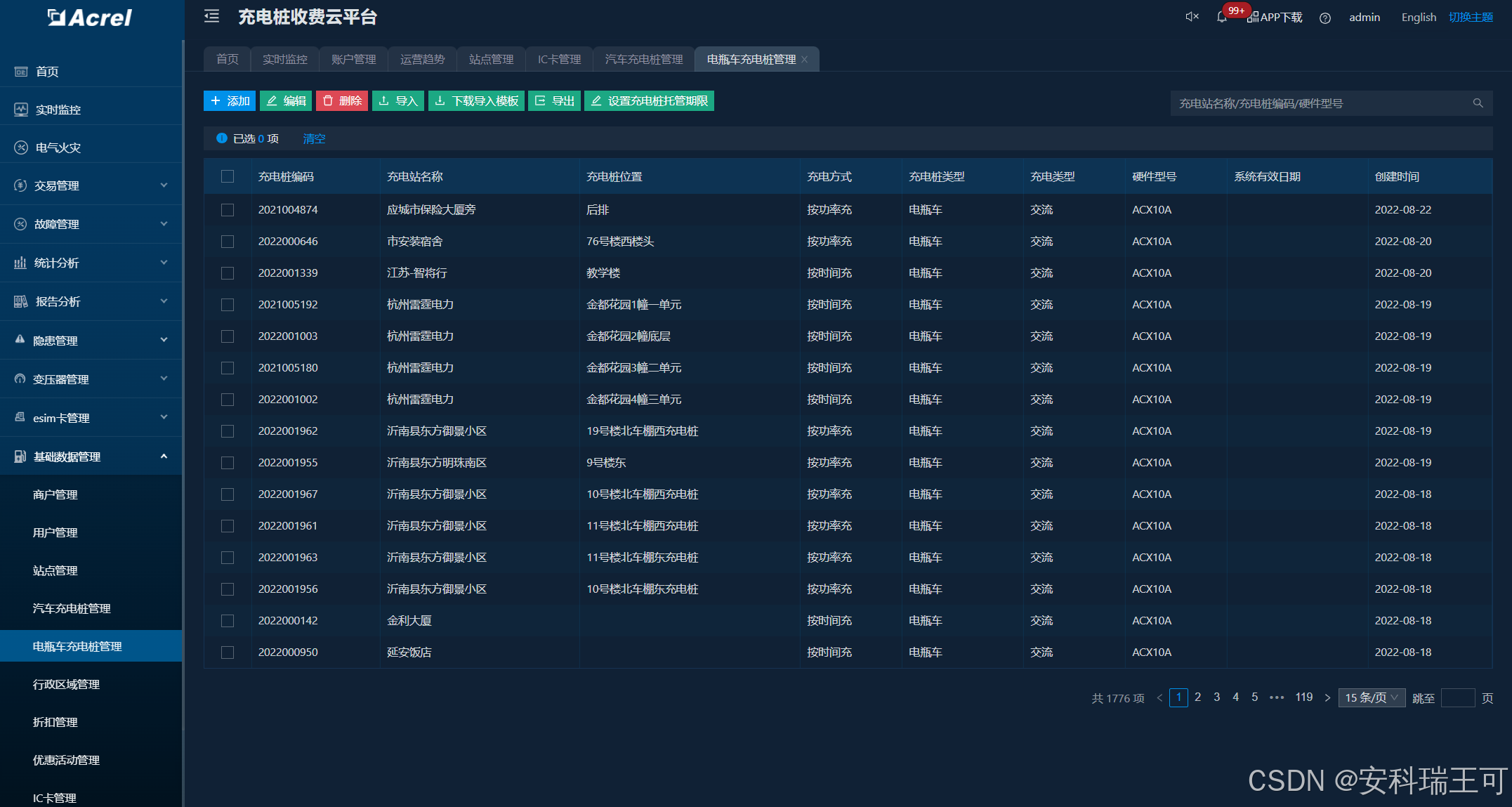1512x807 pixels.
Task: Open the 15 条/页 page size dropdown
Action: click(1371, 697)
